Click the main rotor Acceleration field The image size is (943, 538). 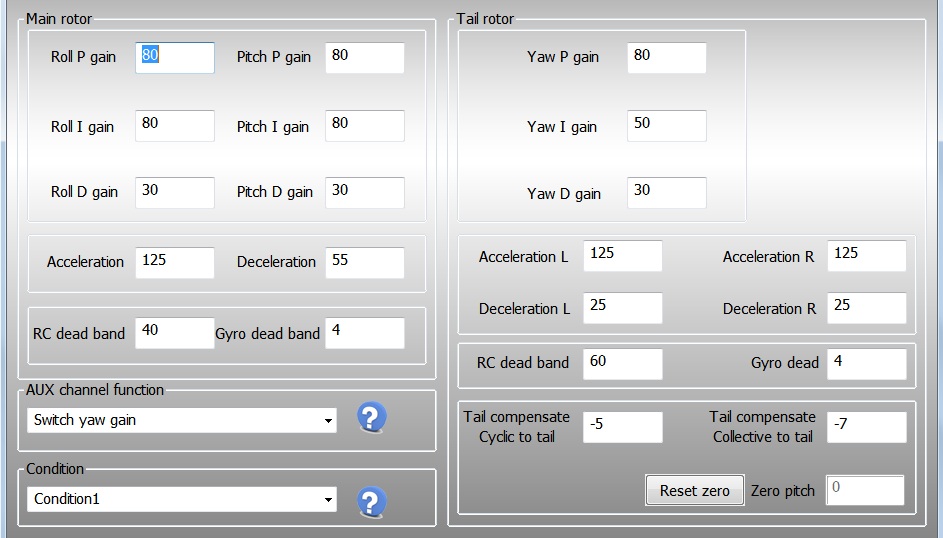tap(175, 262)
